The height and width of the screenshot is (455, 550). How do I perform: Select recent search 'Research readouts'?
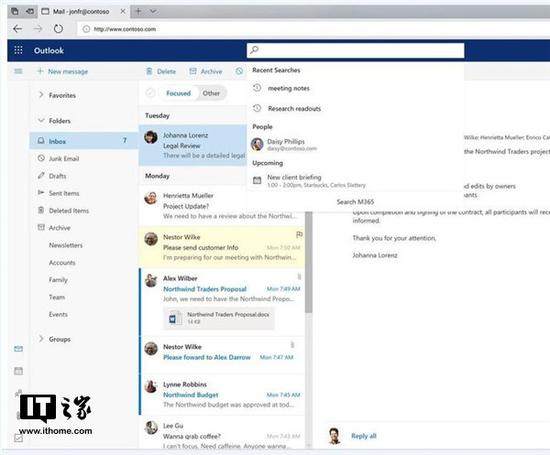click(355, 108)
